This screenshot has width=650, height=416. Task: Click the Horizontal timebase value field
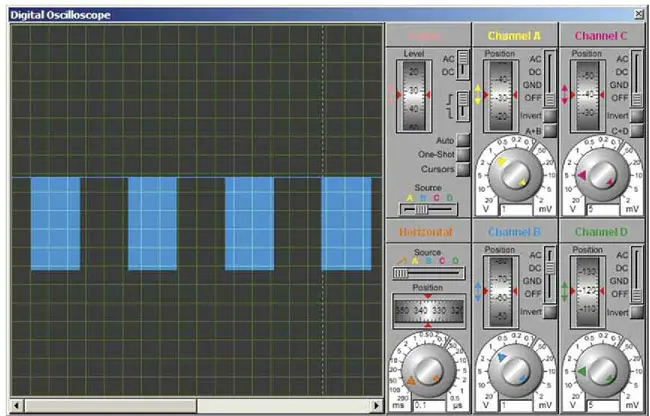[428, 406]
